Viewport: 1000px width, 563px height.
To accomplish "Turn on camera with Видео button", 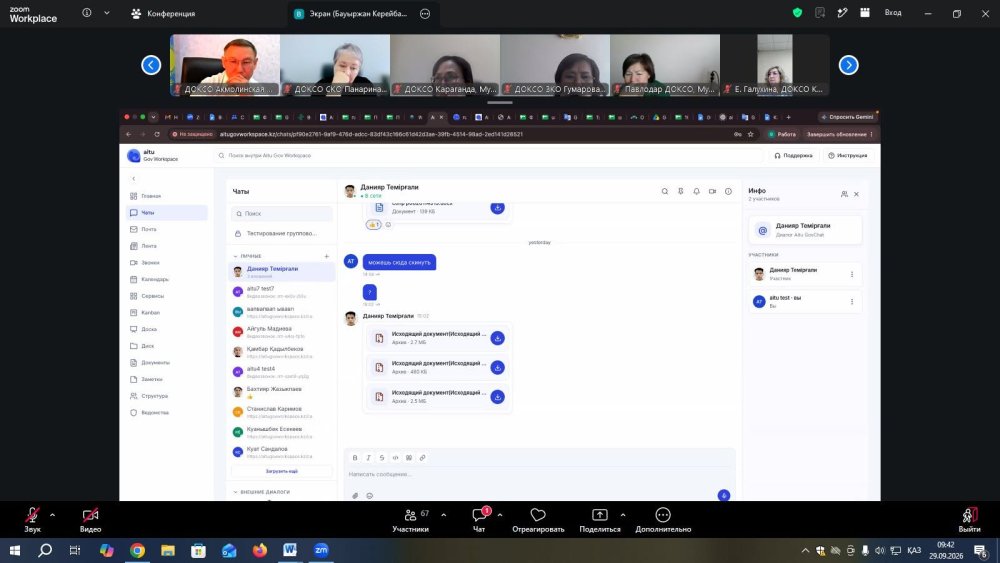I will [91, 519].
